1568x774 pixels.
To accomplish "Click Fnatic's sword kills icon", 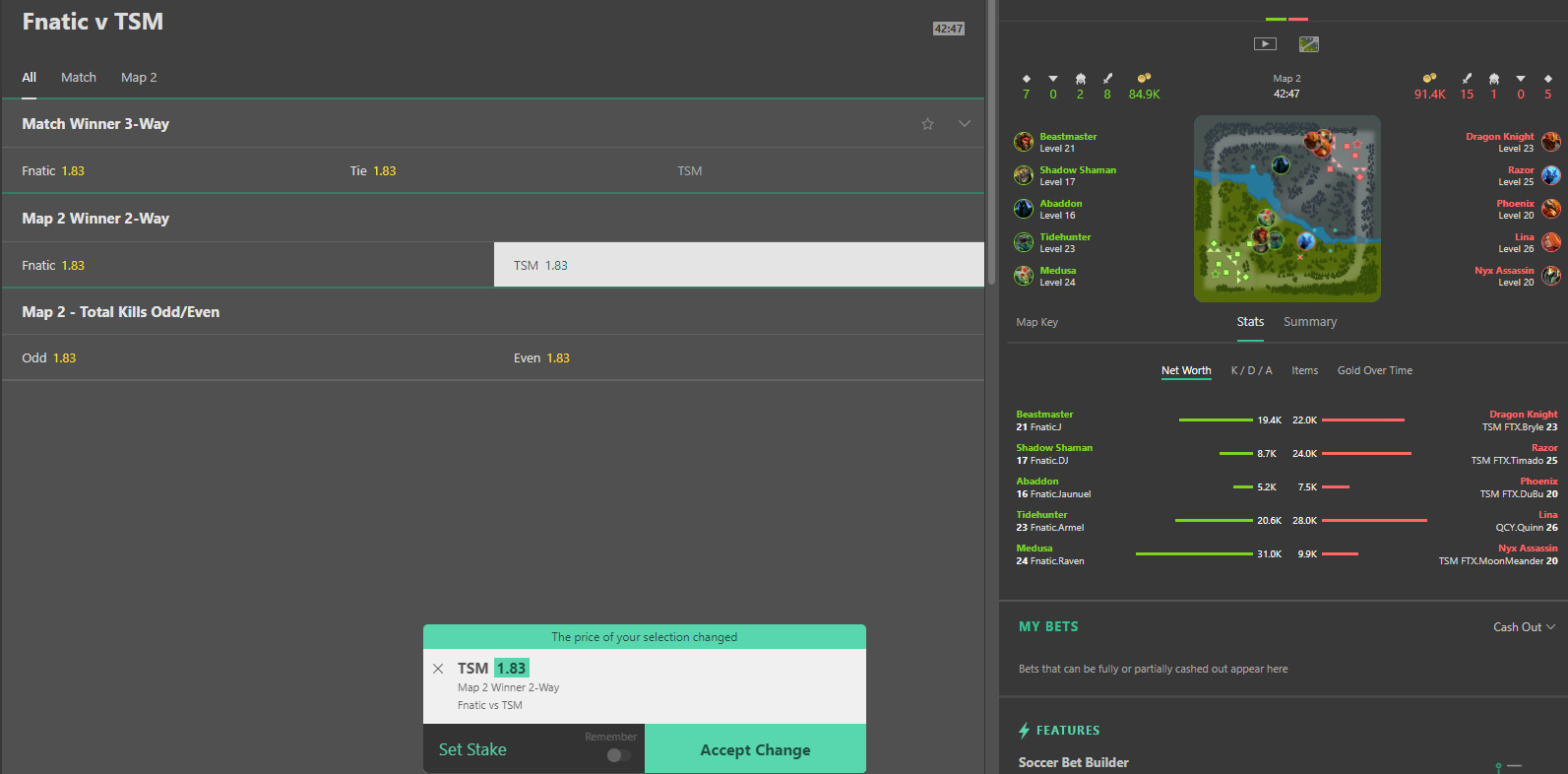I will 1107,78.
